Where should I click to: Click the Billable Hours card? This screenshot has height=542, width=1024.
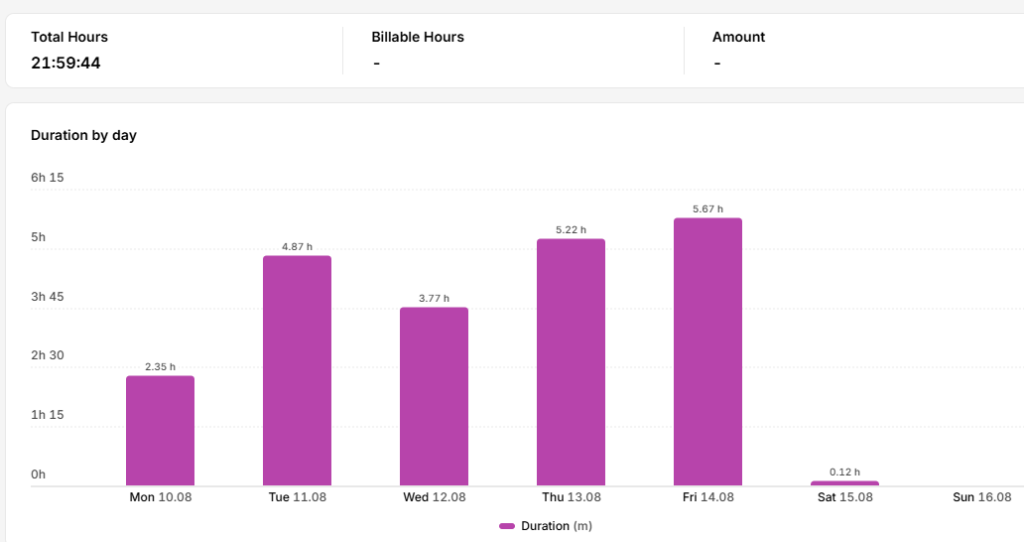[513, 50]
